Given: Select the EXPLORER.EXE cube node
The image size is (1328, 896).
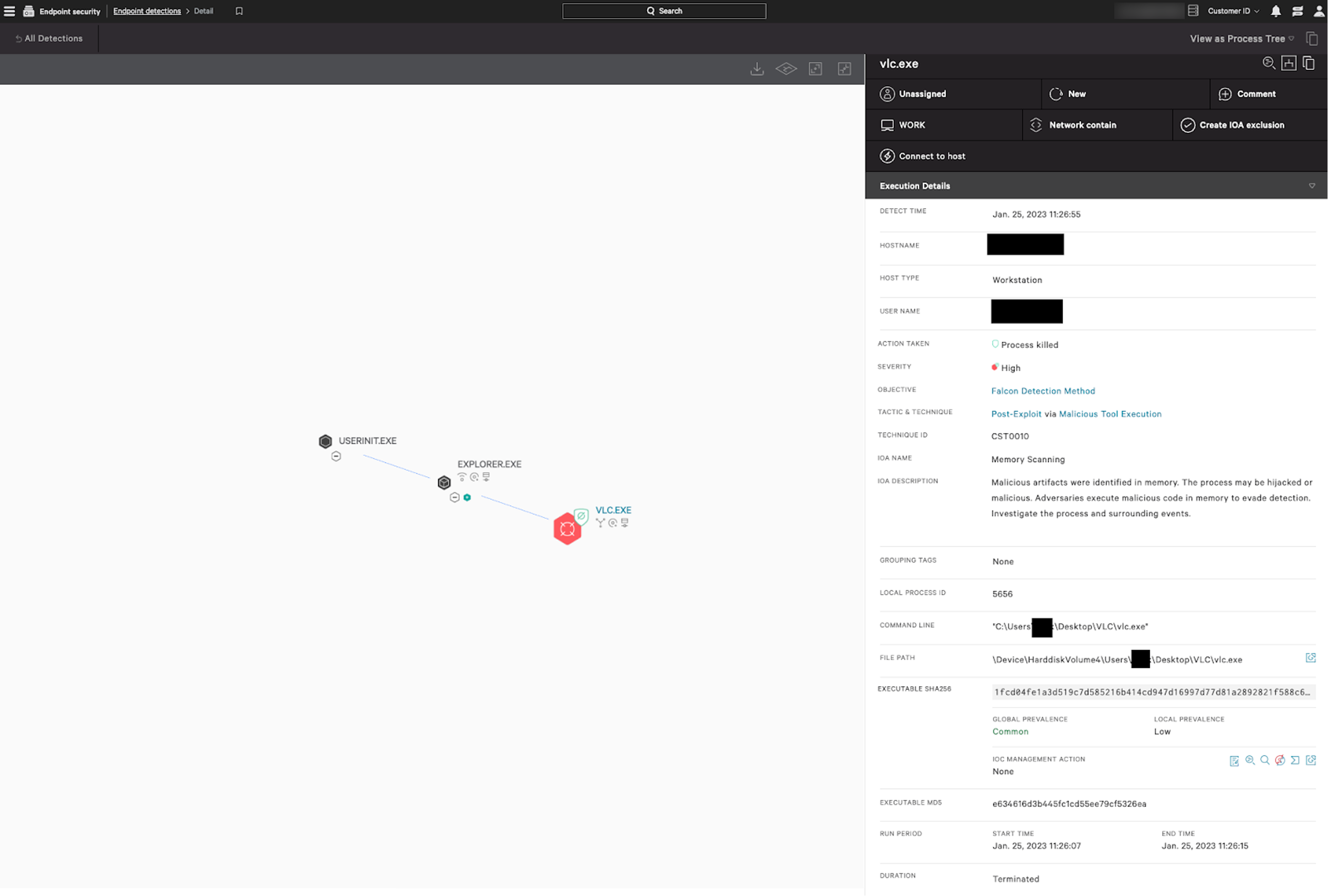Looking at the screenshot, I should tap(444, 483).
